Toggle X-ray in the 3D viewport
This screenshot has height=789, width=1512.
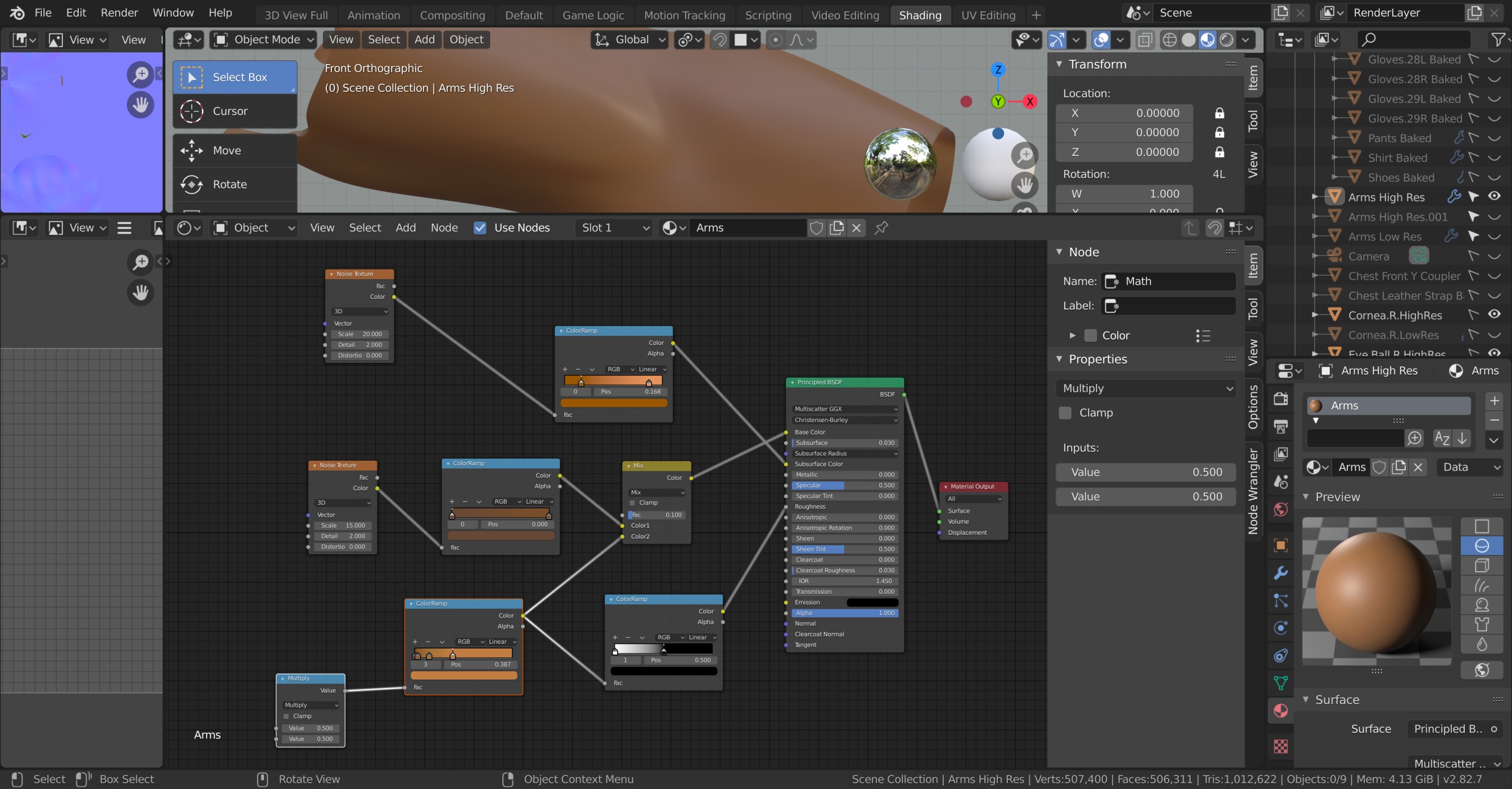tap(1145, 39)
